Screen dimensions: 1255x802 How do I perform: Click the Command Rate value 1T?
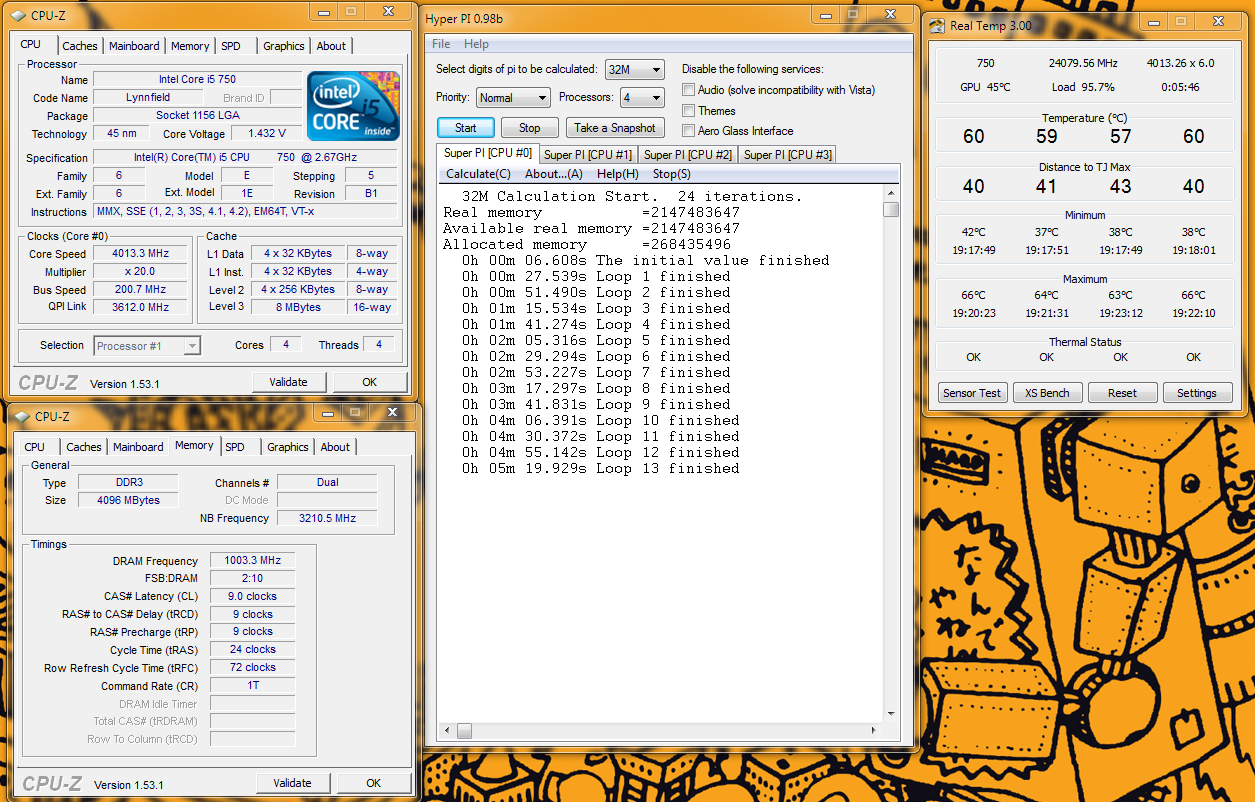[252, 686]
